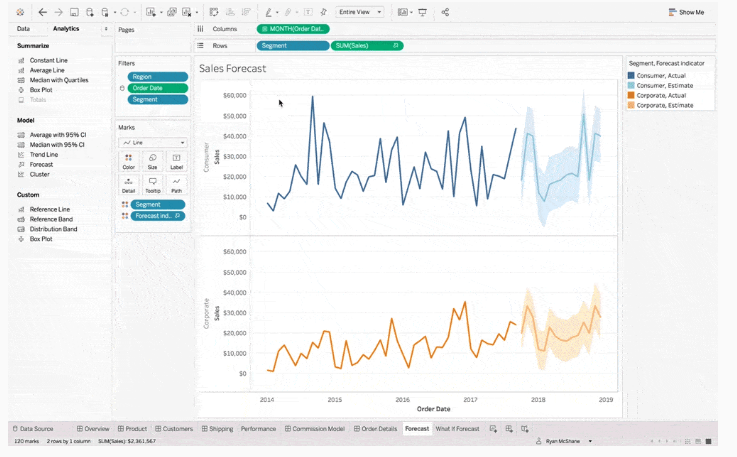
Task: Click the Undo back arrow
Action: click(x=42, y=12)
